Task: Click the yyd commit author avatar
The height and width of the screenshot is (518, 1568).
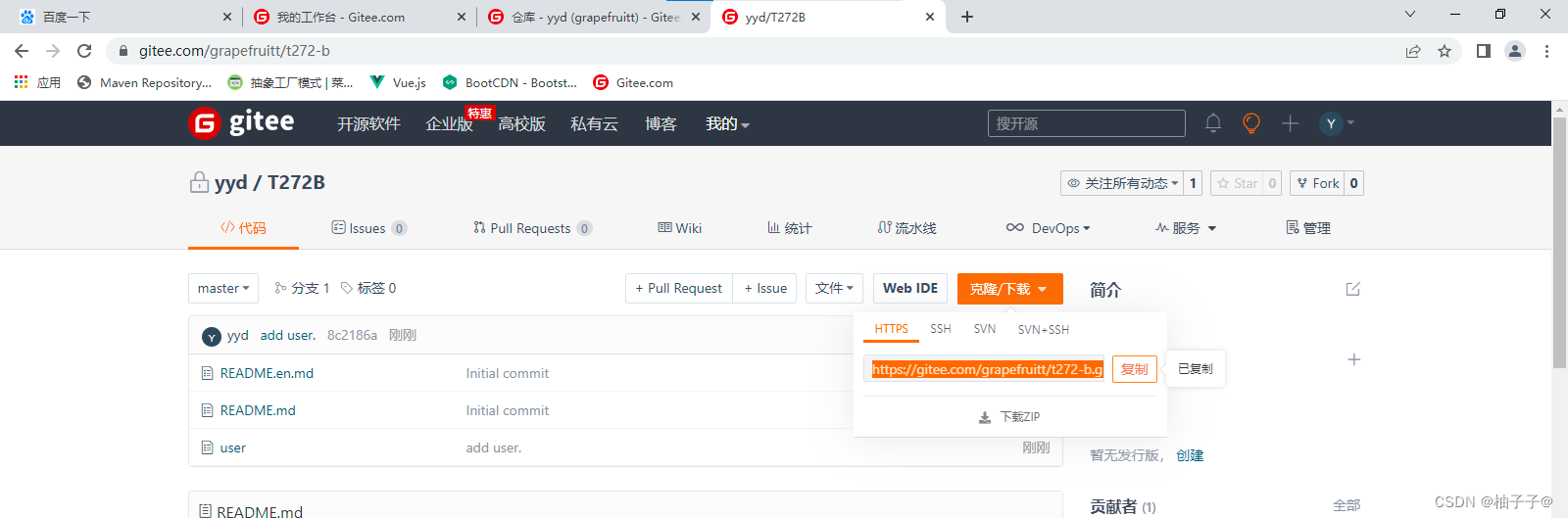Action: coord(212,336)
